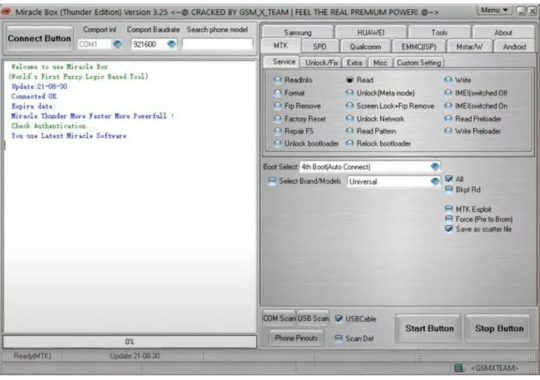
Task: Open the Misc sub-tab
Action: tap(380, 63)
